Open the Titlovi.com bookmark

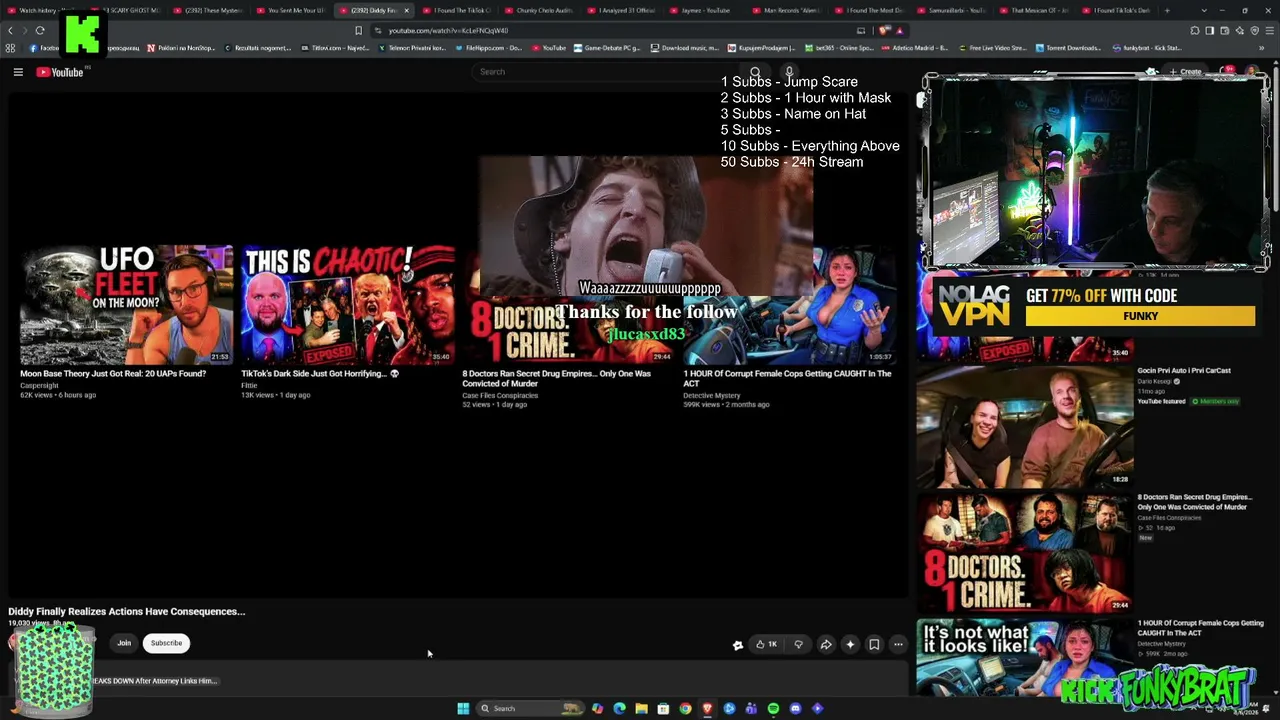[x=335, y=48]
